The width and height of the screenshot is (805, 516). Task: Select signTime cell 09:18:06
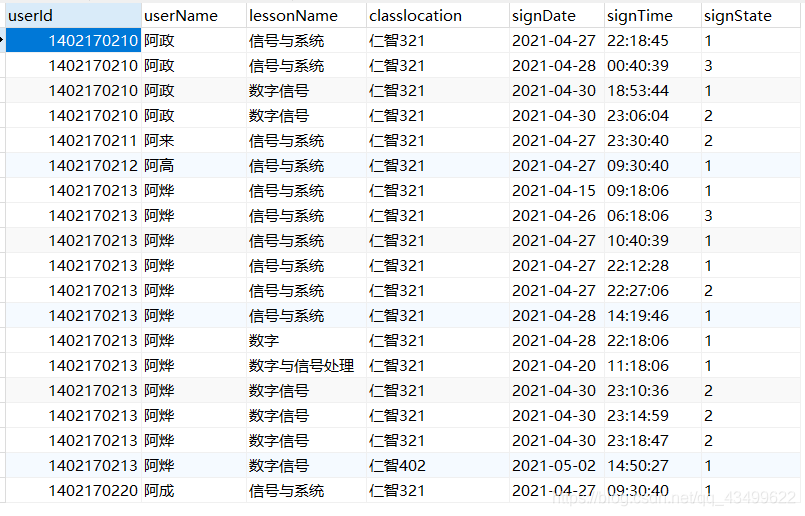tap(653, 190)
